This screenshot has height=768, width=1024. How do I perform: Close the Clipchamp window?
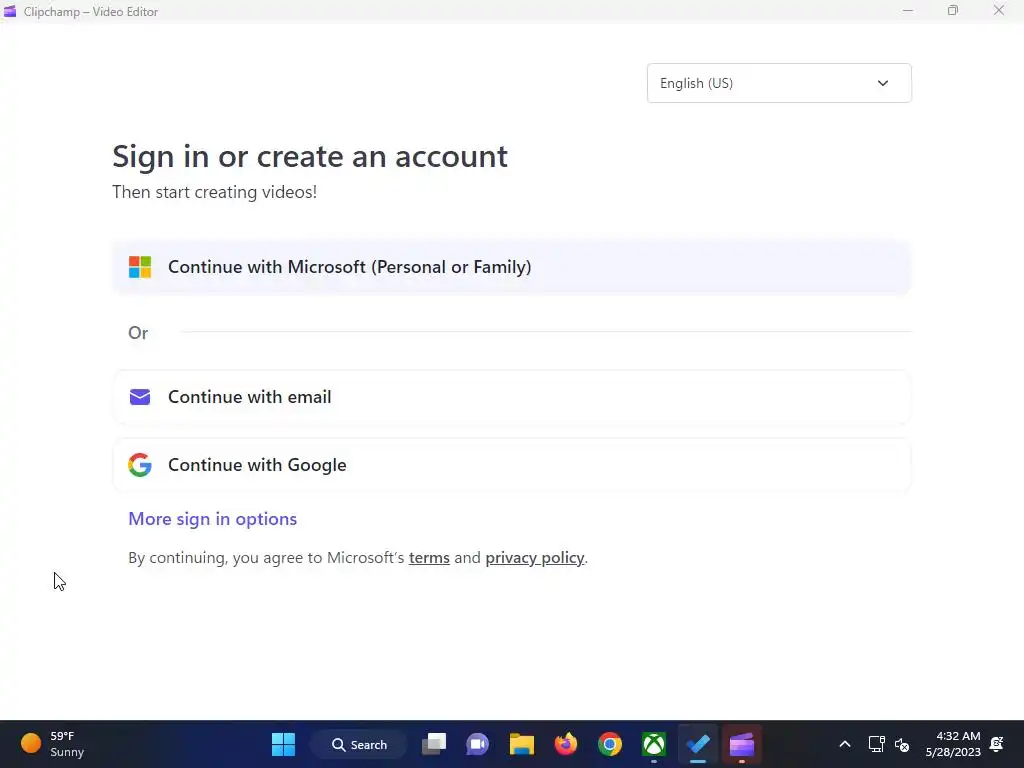tap(999, 10)
